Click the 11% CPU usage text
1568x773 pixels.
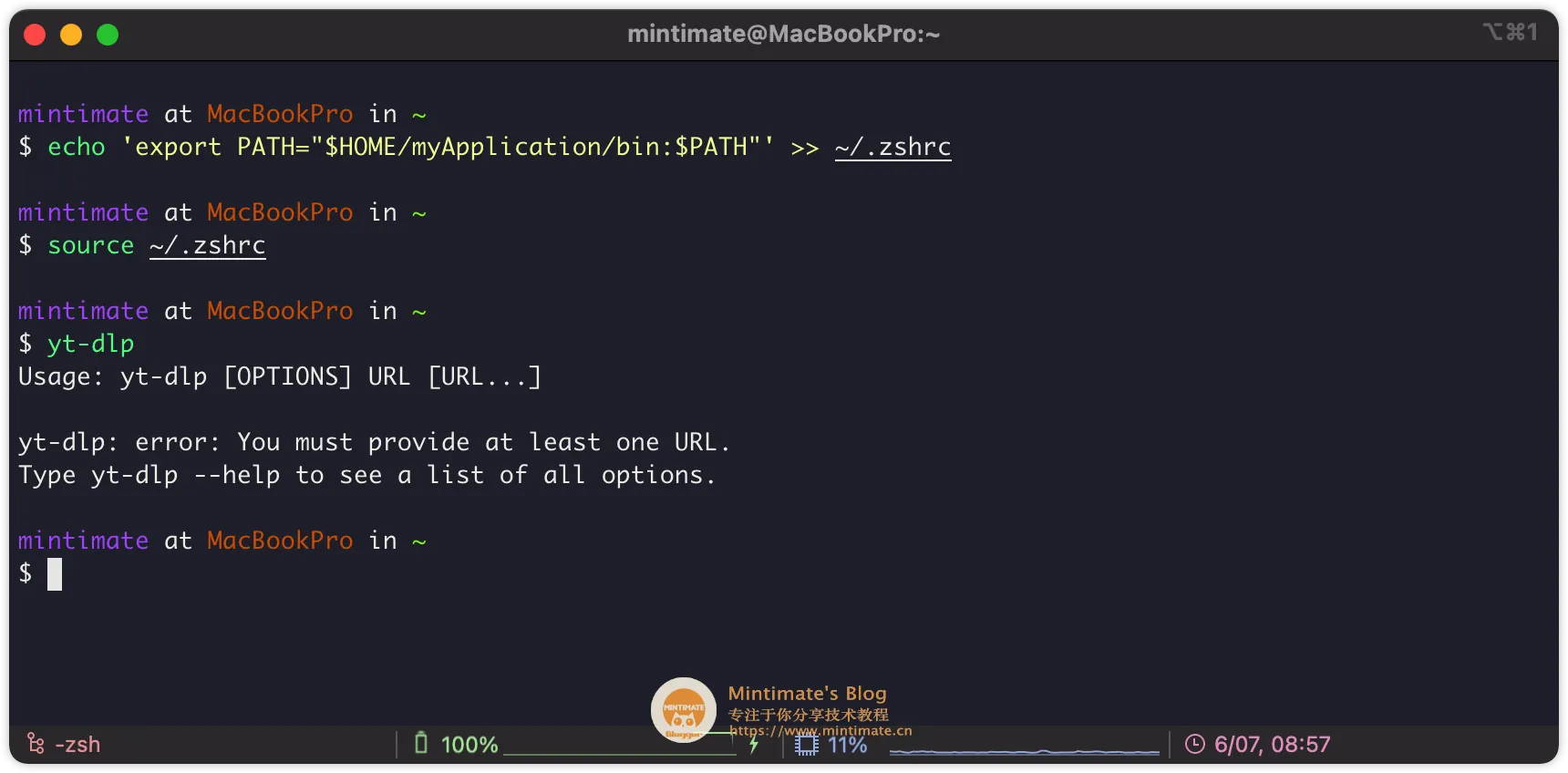(x=847, y=745)
